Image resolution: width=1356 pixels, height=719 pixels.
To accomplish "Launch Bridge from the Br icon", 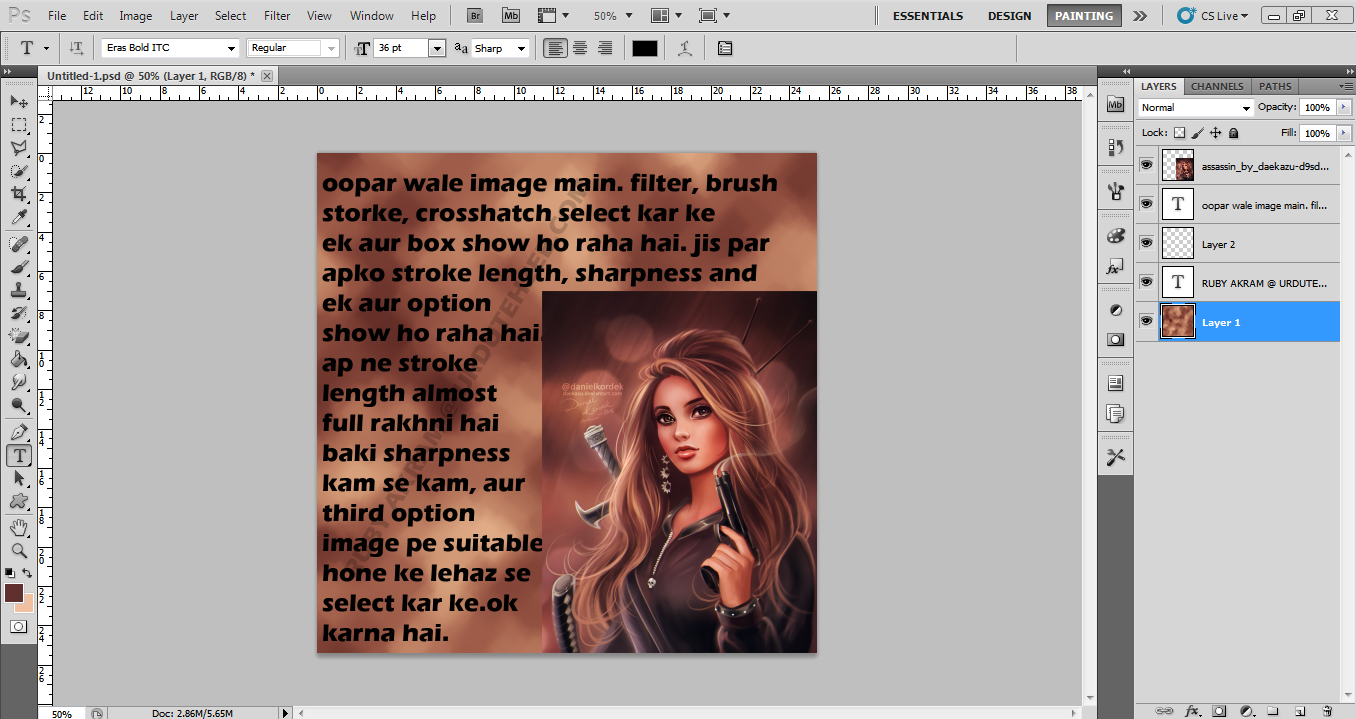I will 477,16.
